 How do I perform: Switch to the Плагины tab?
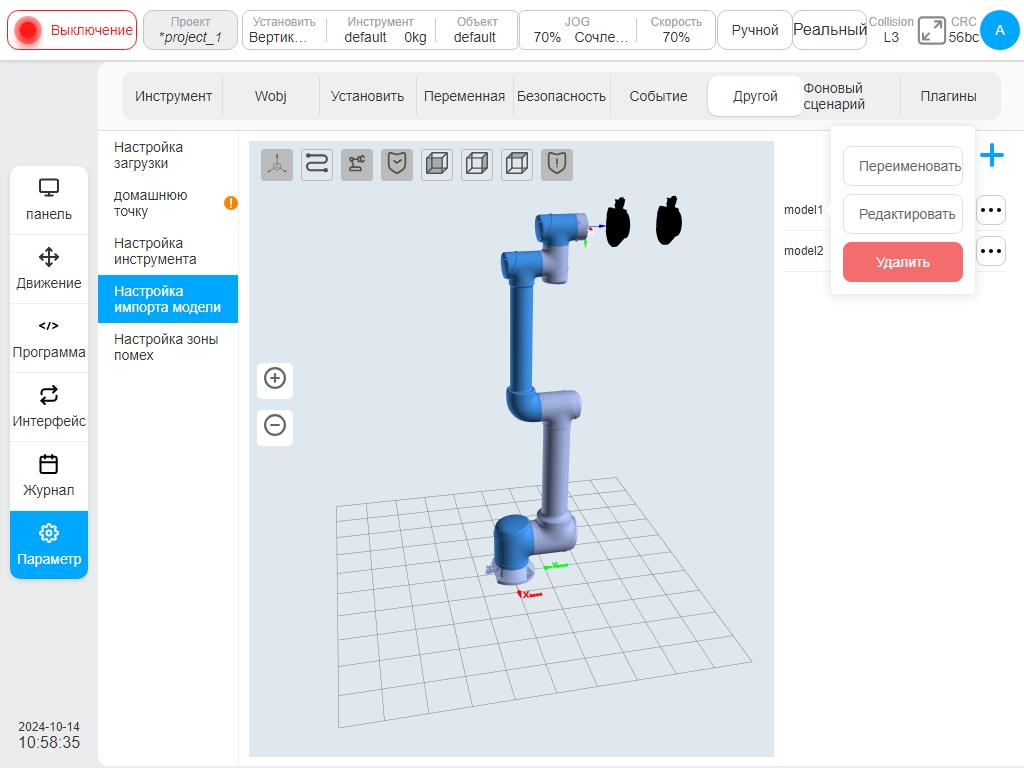click(x=948, y=96)
